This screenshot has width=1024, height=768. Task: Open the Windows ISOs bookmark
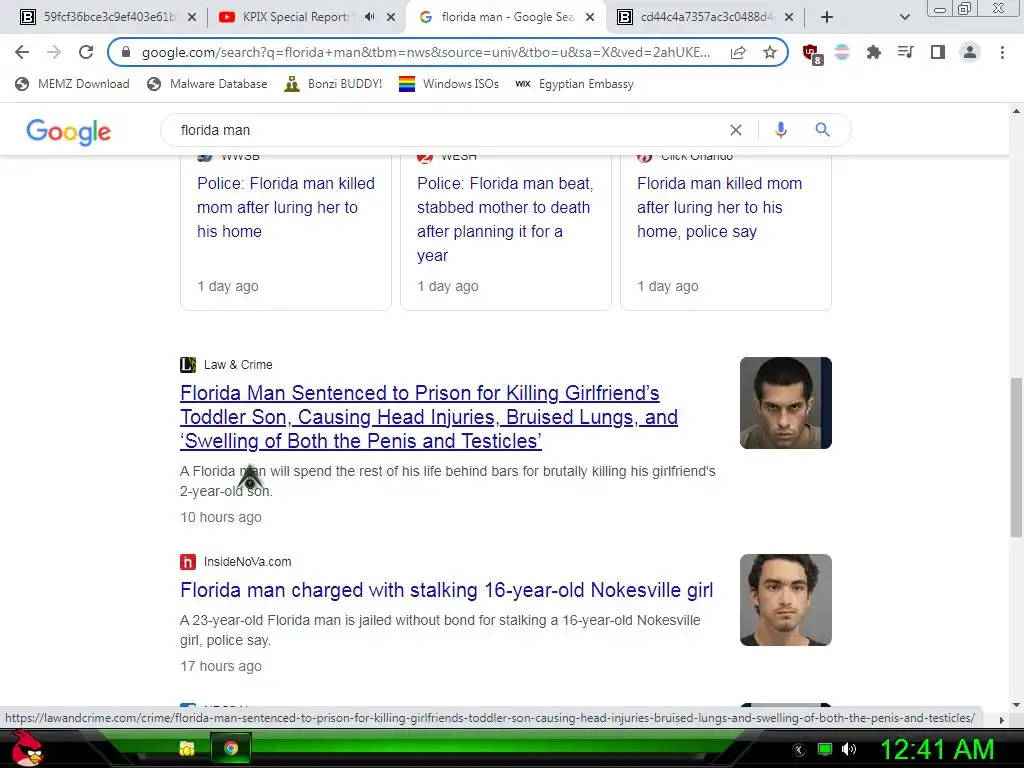(449, 84)
